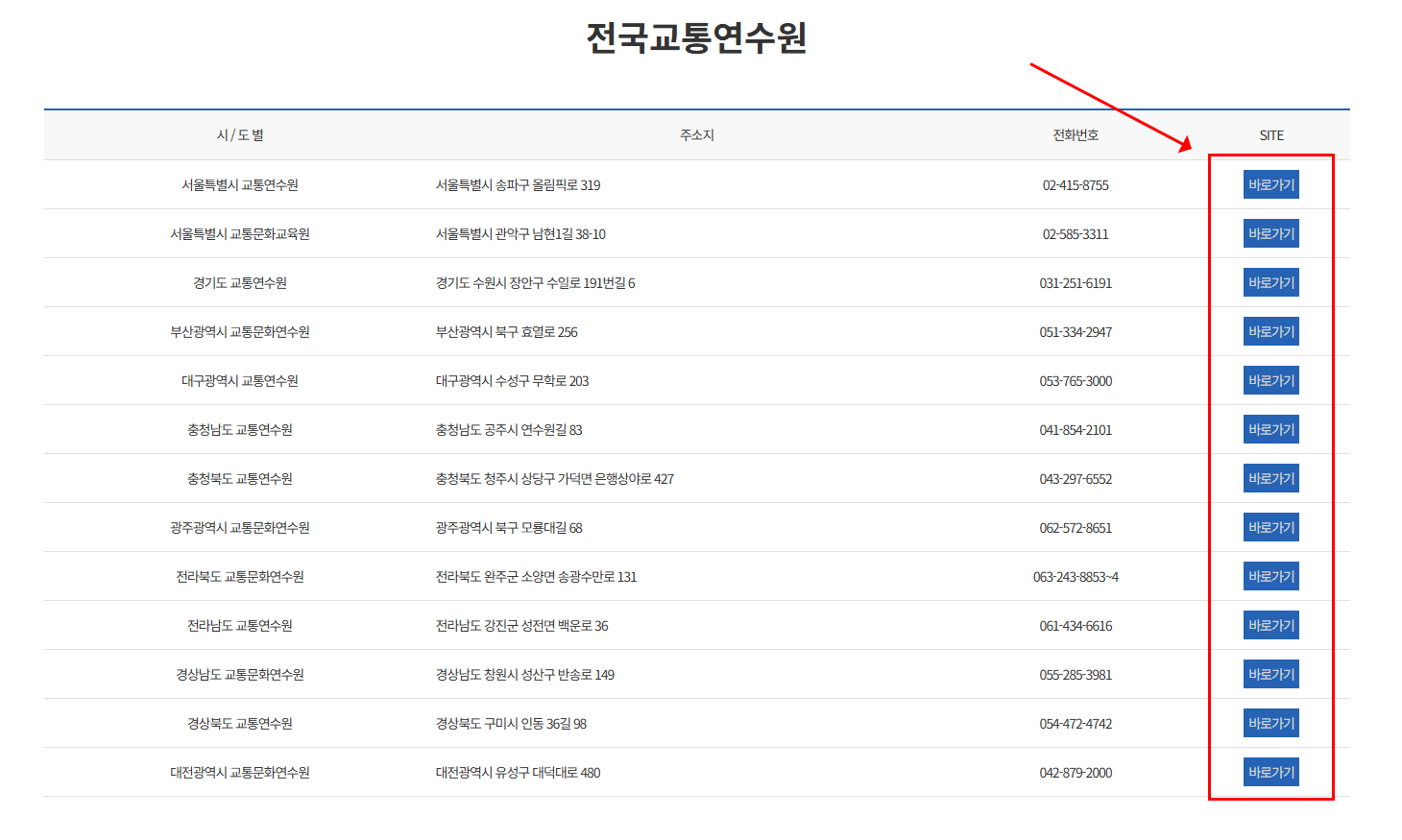This screenshot has width=1402, height=840.
Task: Click address 광주광역시 북구 모룡대길 68
Action: (509, 527)
